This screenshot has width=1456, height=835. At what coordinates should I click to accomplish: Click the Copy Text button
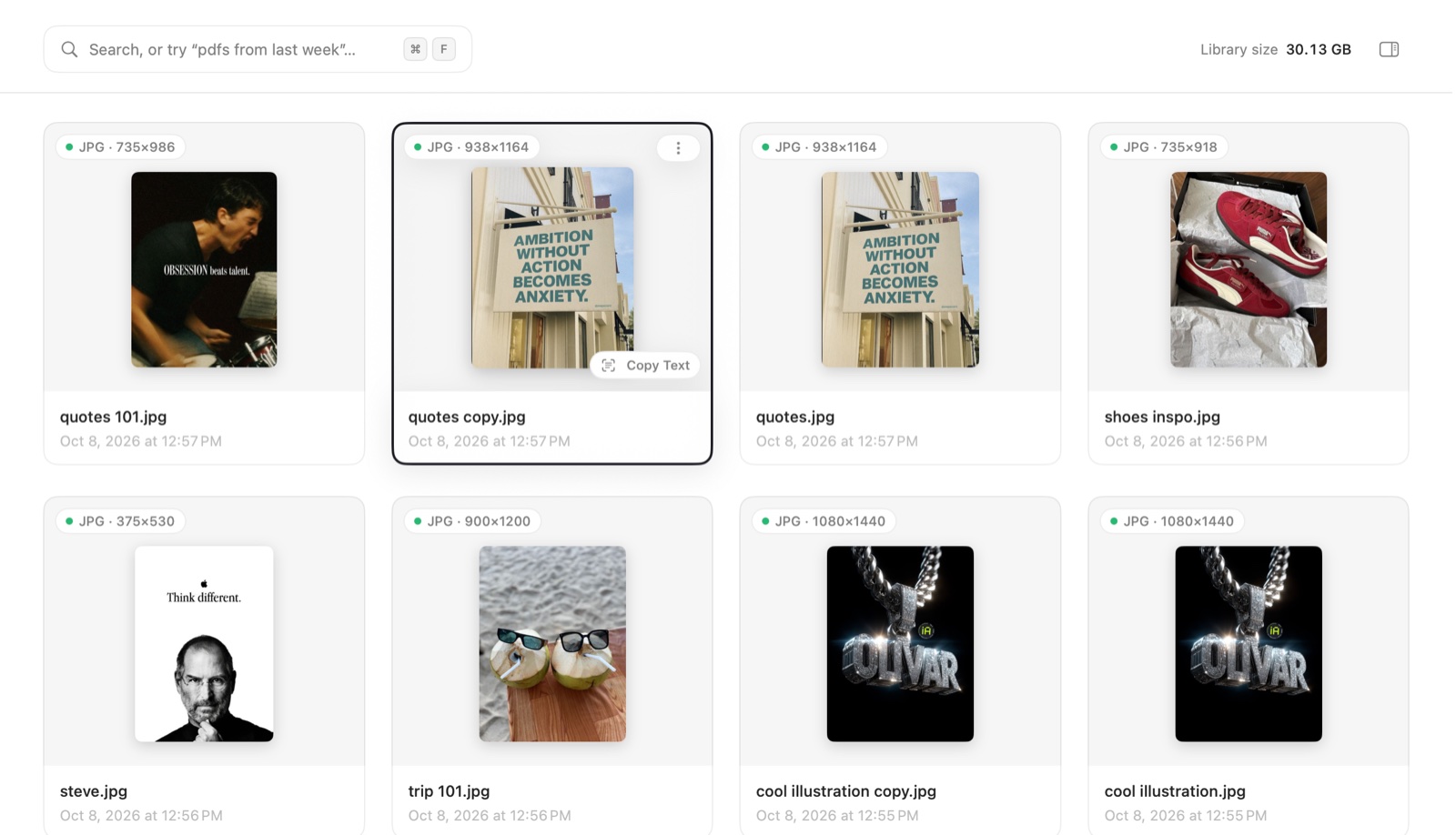[x=645, y=365]
